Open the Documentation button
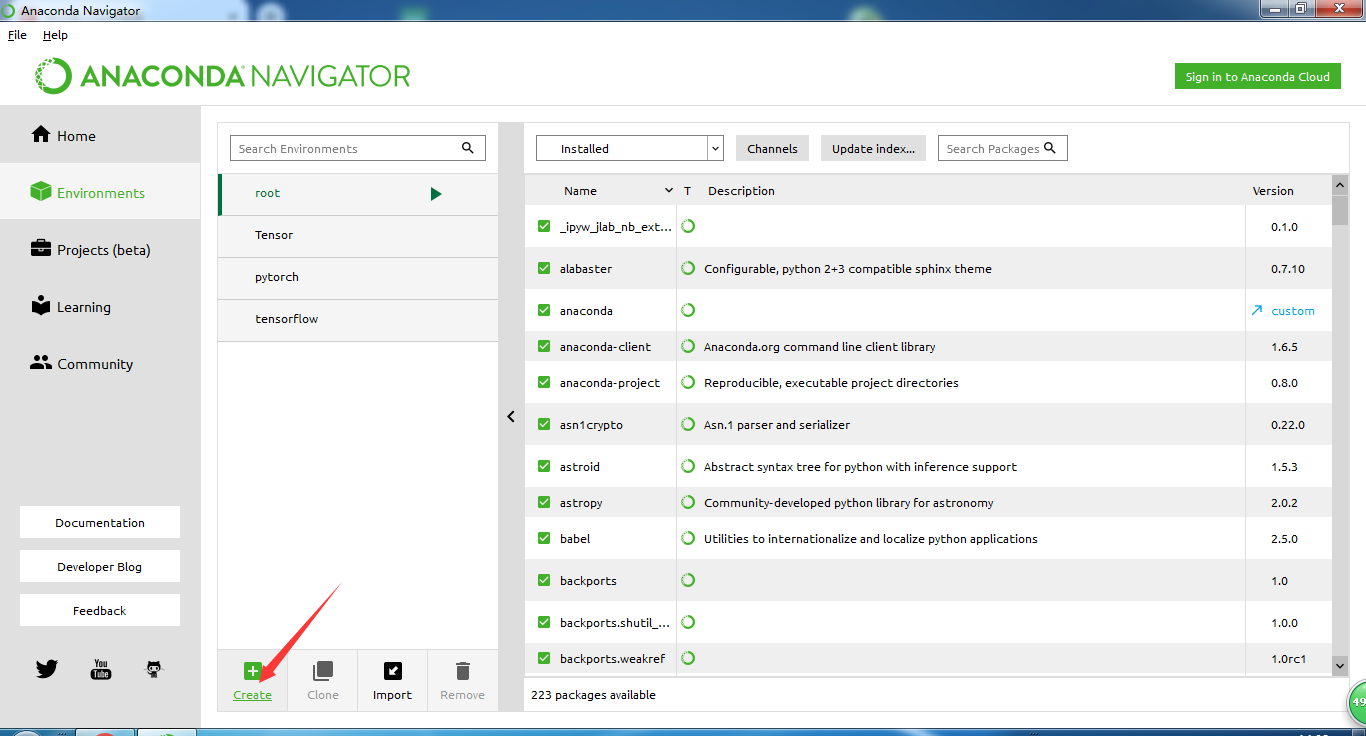 [100, 522]
